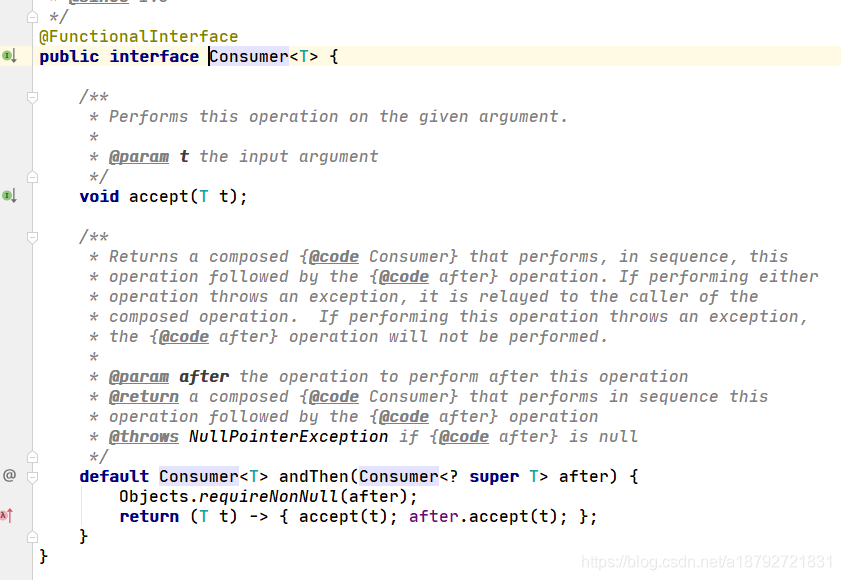
Task: Click the accept method name declaration
Action: point(159,196)
